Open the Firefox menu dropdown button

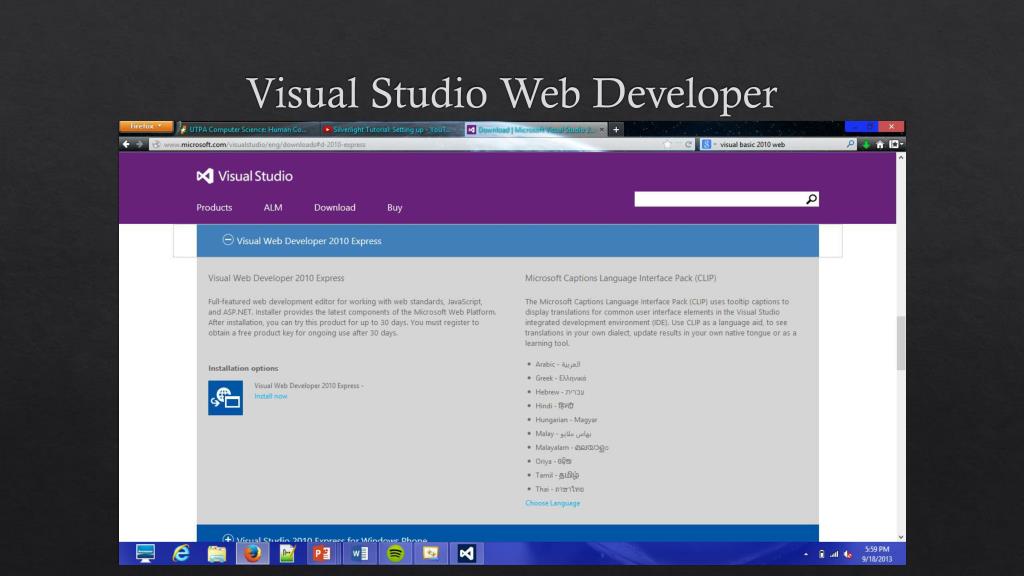tap(146, 127)
